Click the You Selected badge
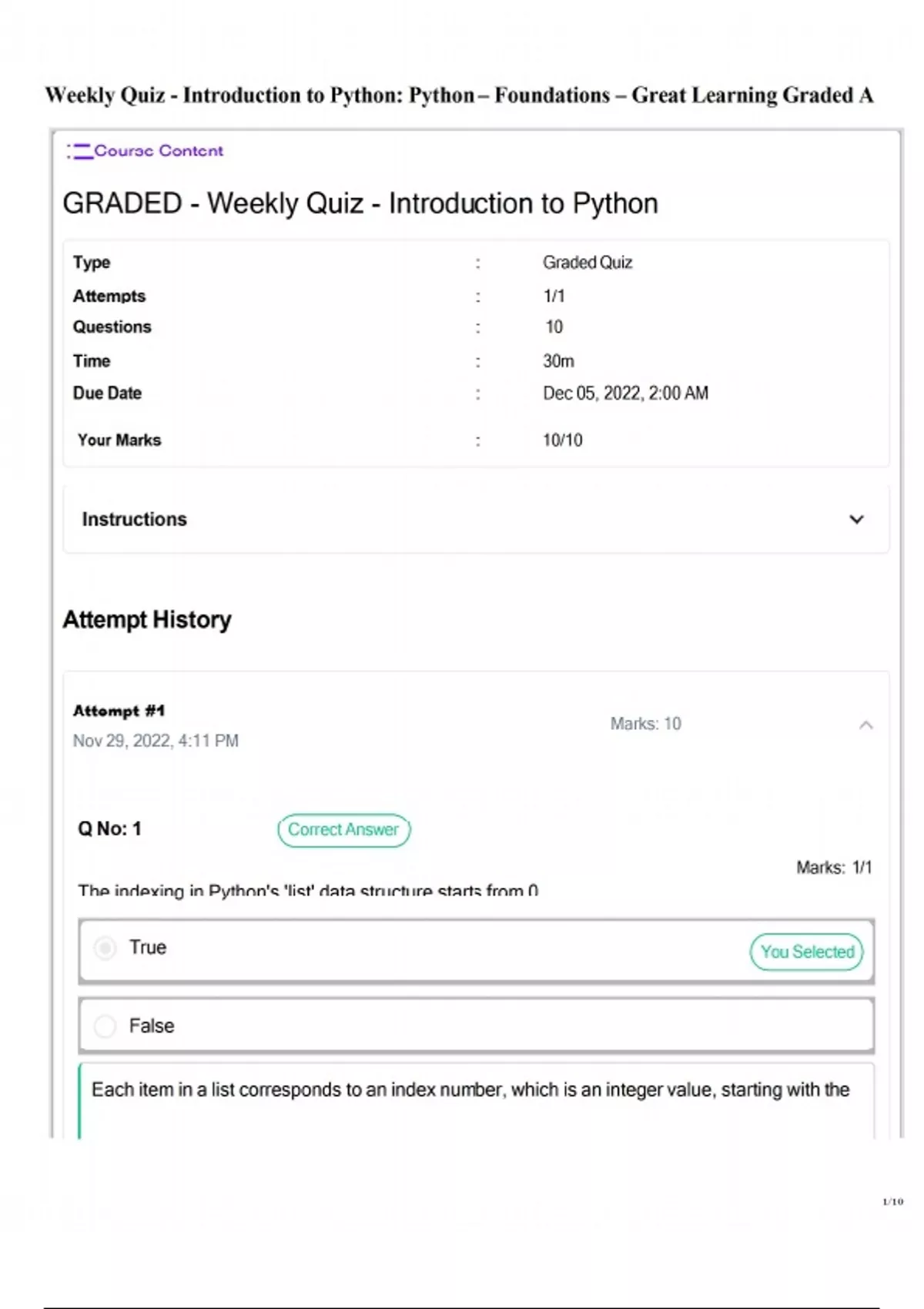The image size is (924, 1309). 807,952
